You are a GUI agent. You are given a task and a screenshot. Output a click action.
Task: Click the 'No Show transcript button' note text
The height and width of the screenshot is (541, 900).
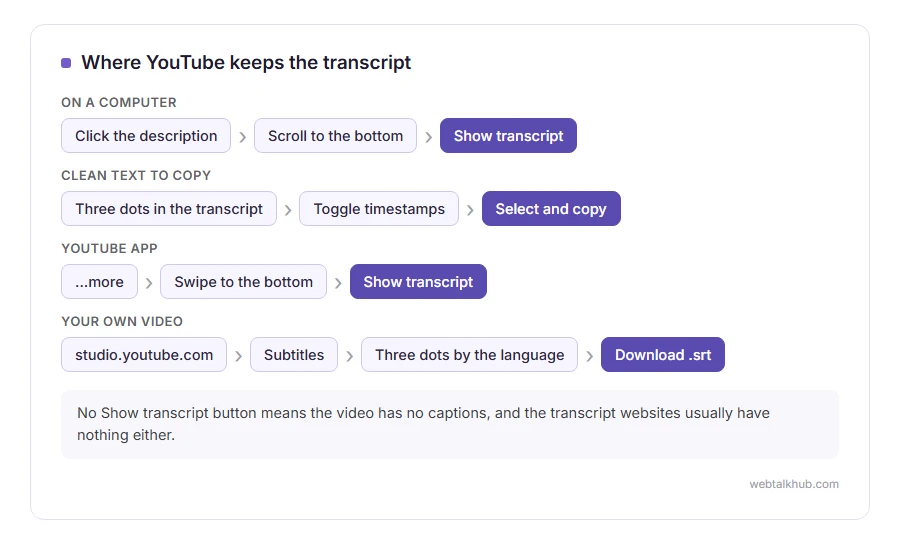click(x=423, y=424)
